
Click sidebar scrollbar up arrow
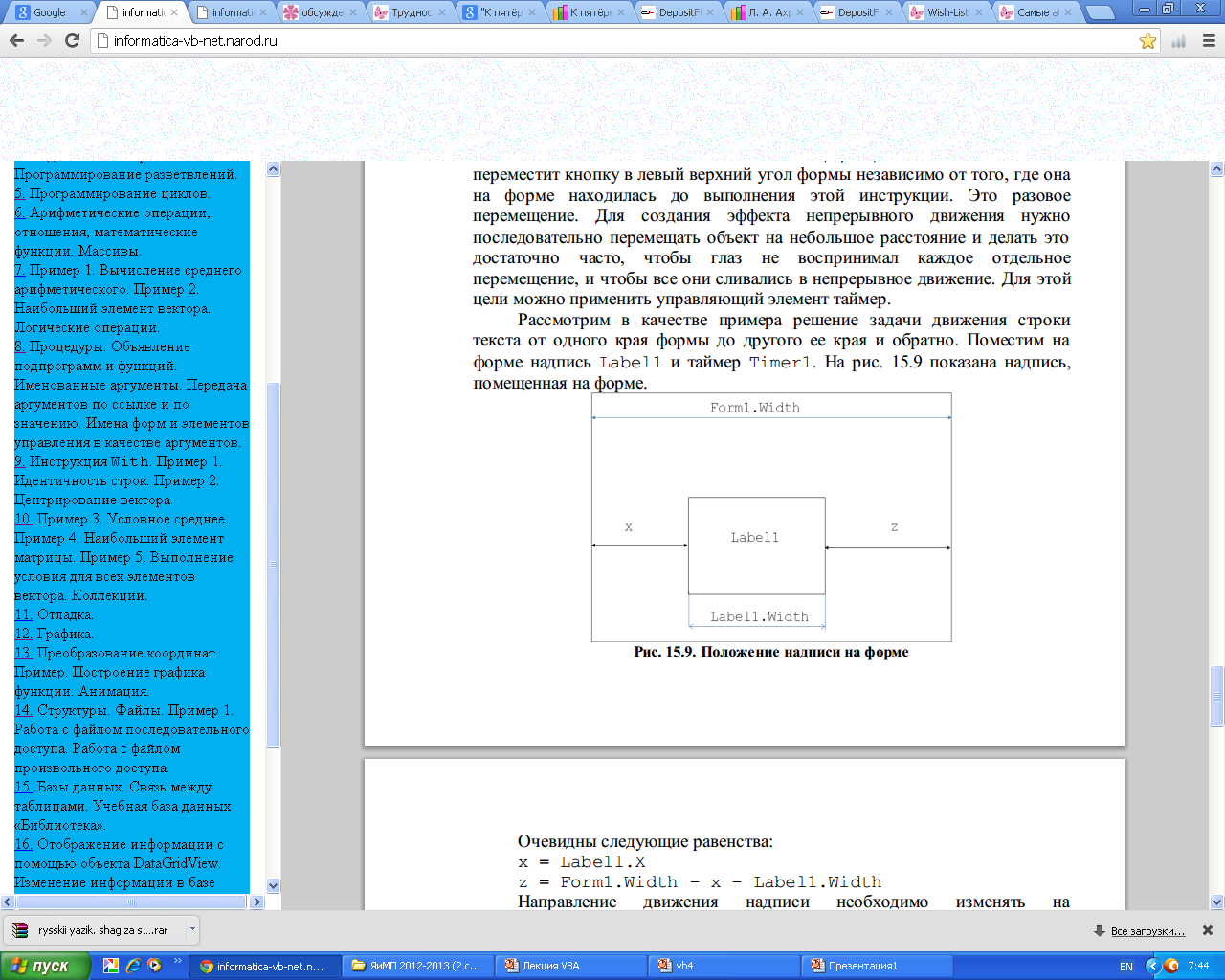pos(273,169)
